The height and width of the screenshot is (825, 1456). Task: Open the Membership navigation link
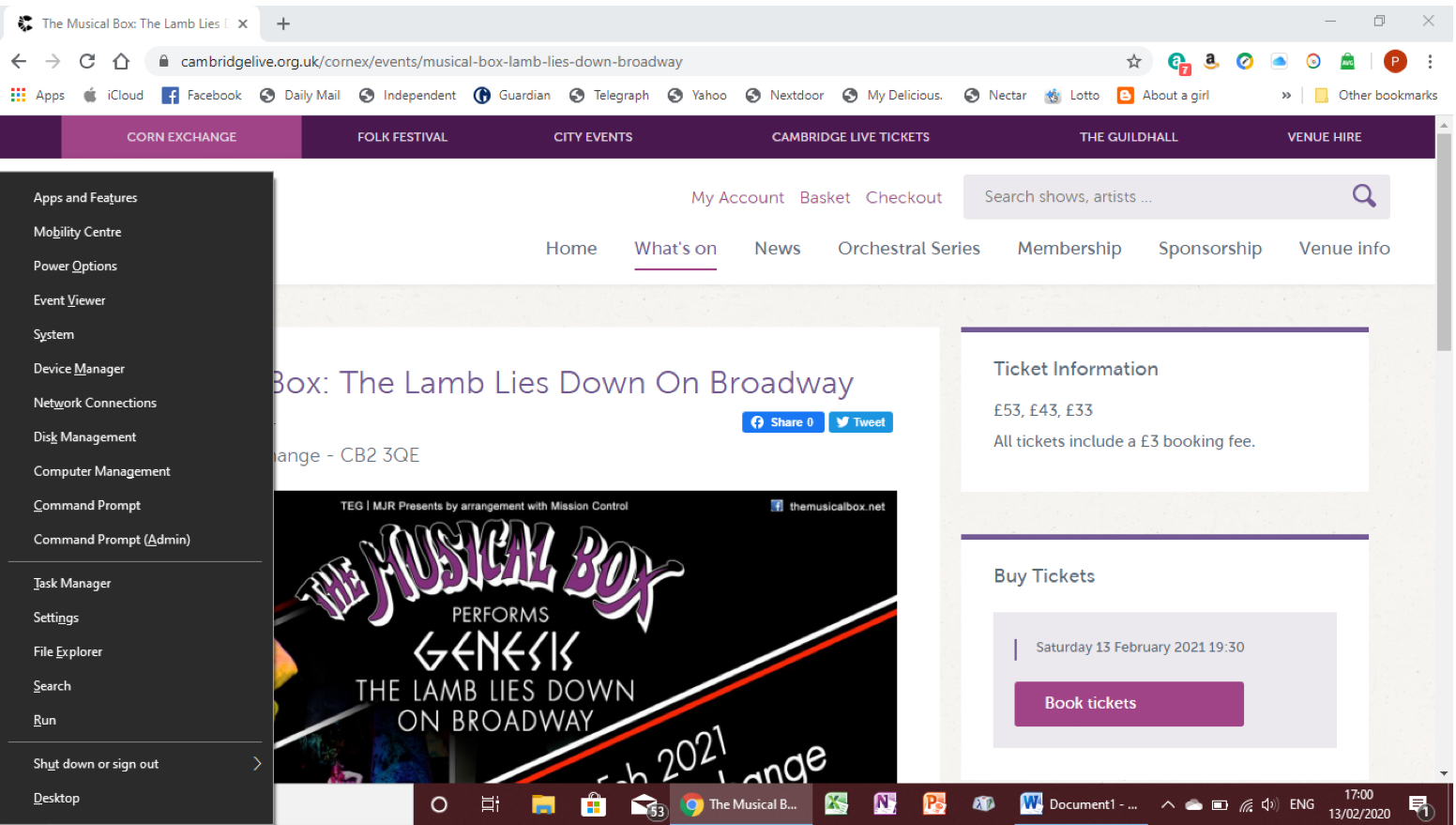[x=1069, y=248]
